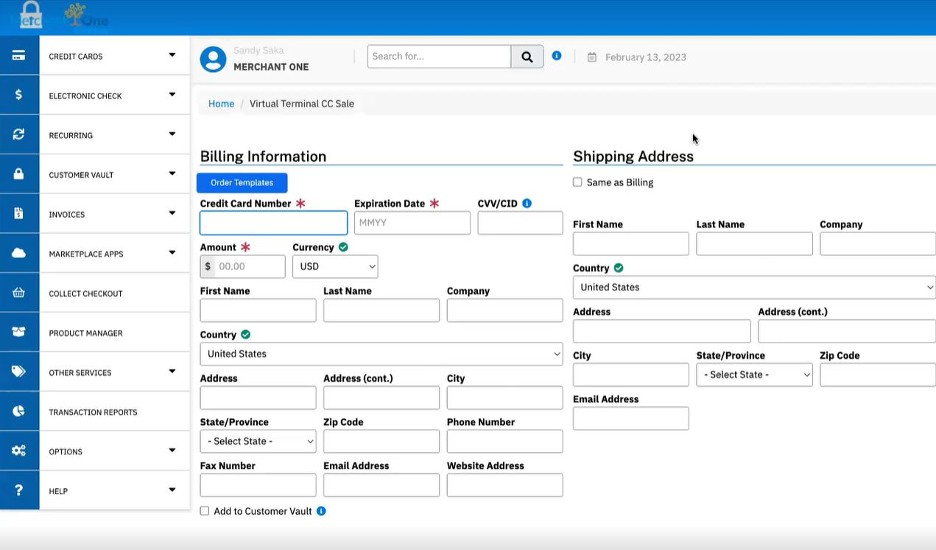Click the Marketplace Apps cloud icon
The image size is (936, 550).
[19, 254]
